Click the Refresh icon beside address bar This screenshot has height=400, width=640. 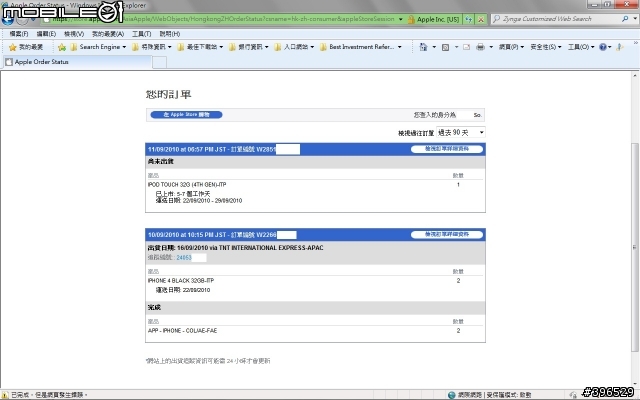(x=469, y=19)
